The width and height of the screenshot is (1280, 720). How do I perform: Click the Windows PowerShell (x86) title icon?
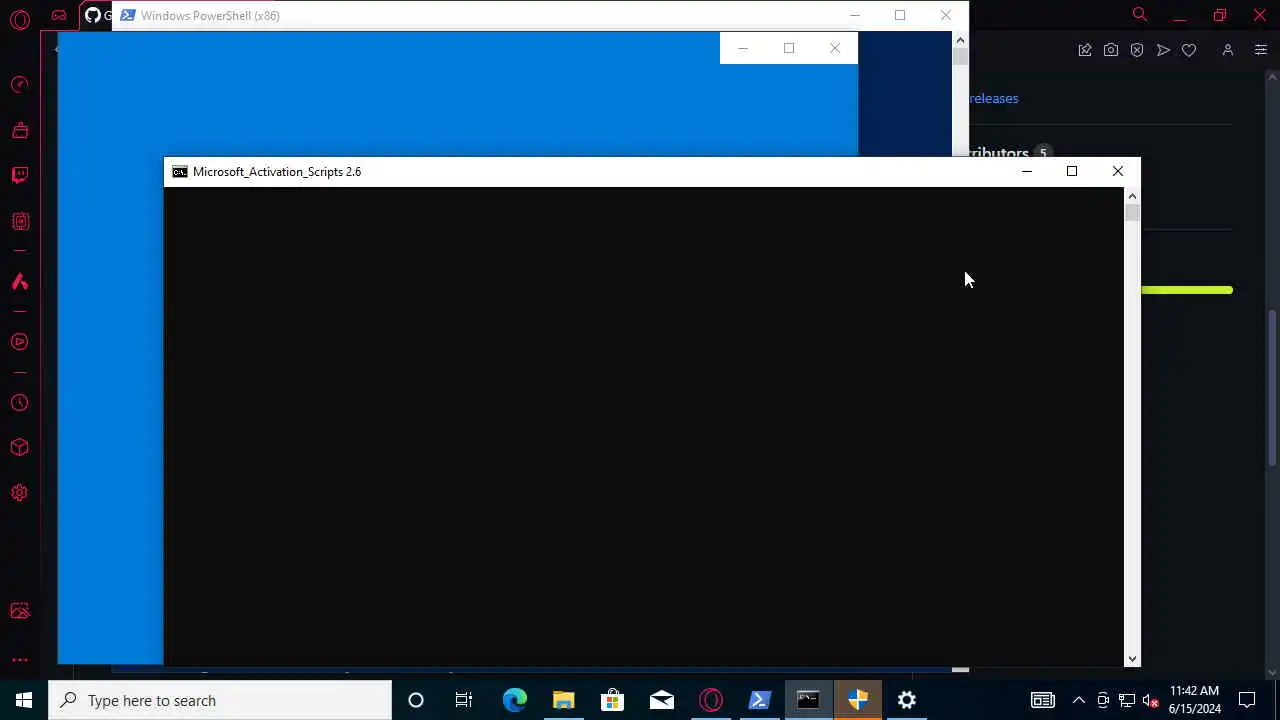(x=127, y=15)
